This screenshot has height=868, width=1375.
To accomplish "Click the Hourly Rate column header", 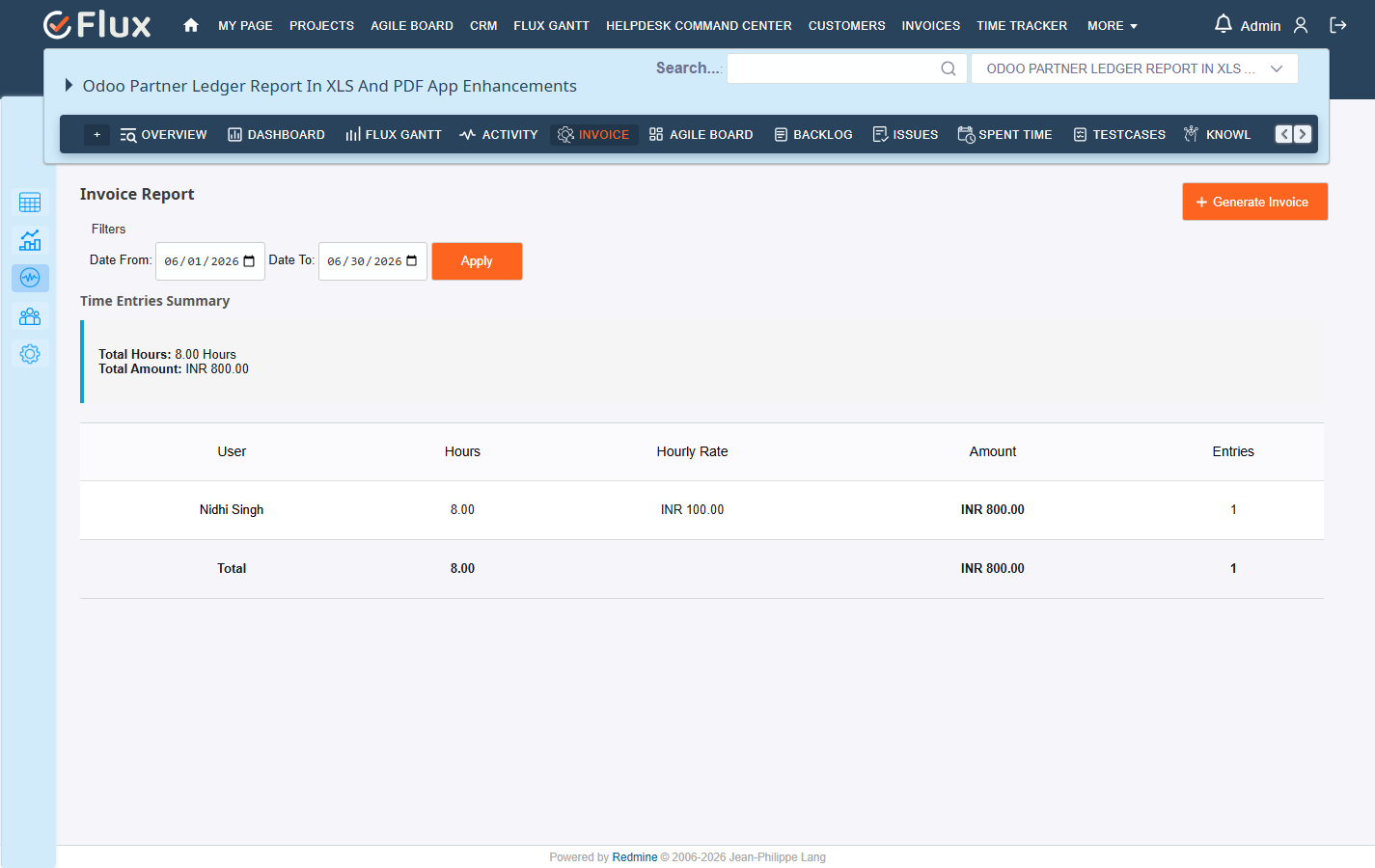I will point(692,451).
